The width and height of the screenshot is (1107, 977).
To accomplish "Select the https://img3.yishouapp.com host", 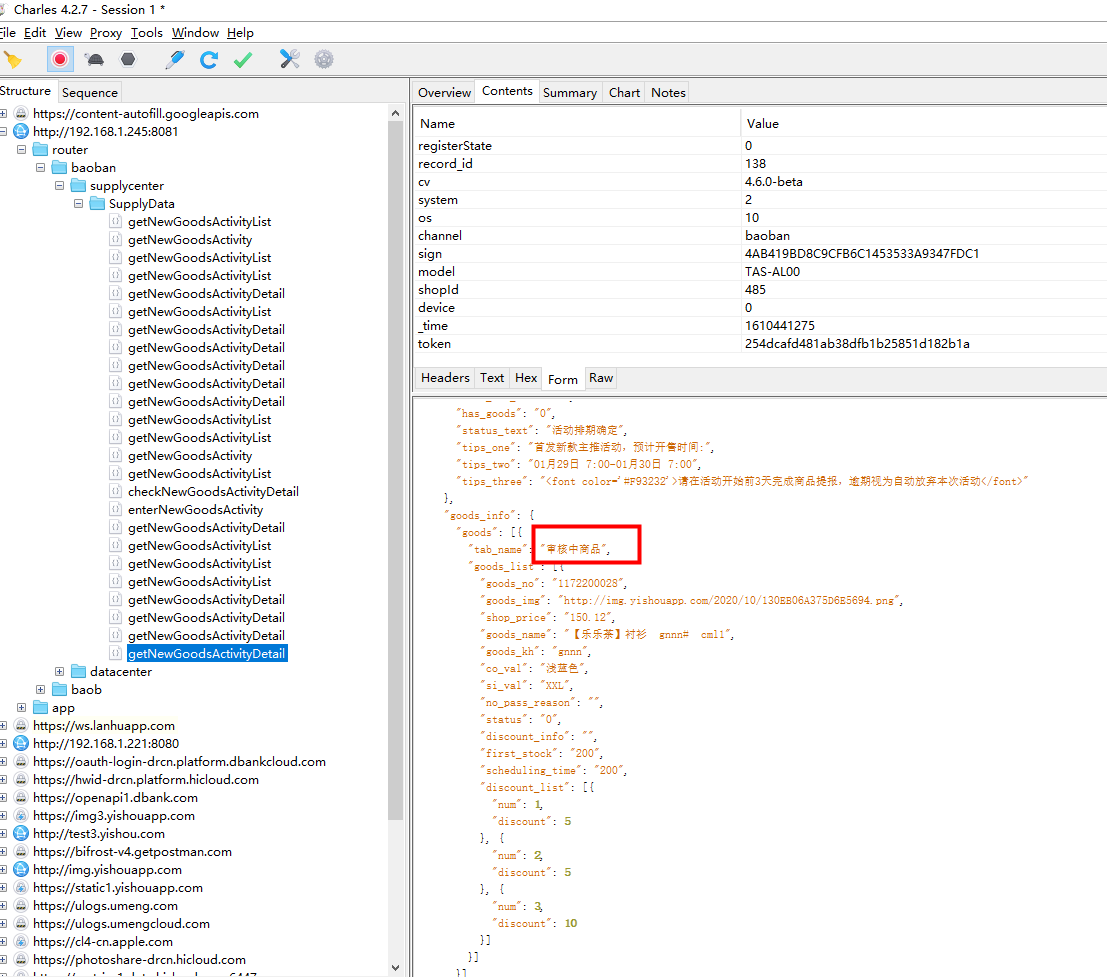I will pos(114,815).
